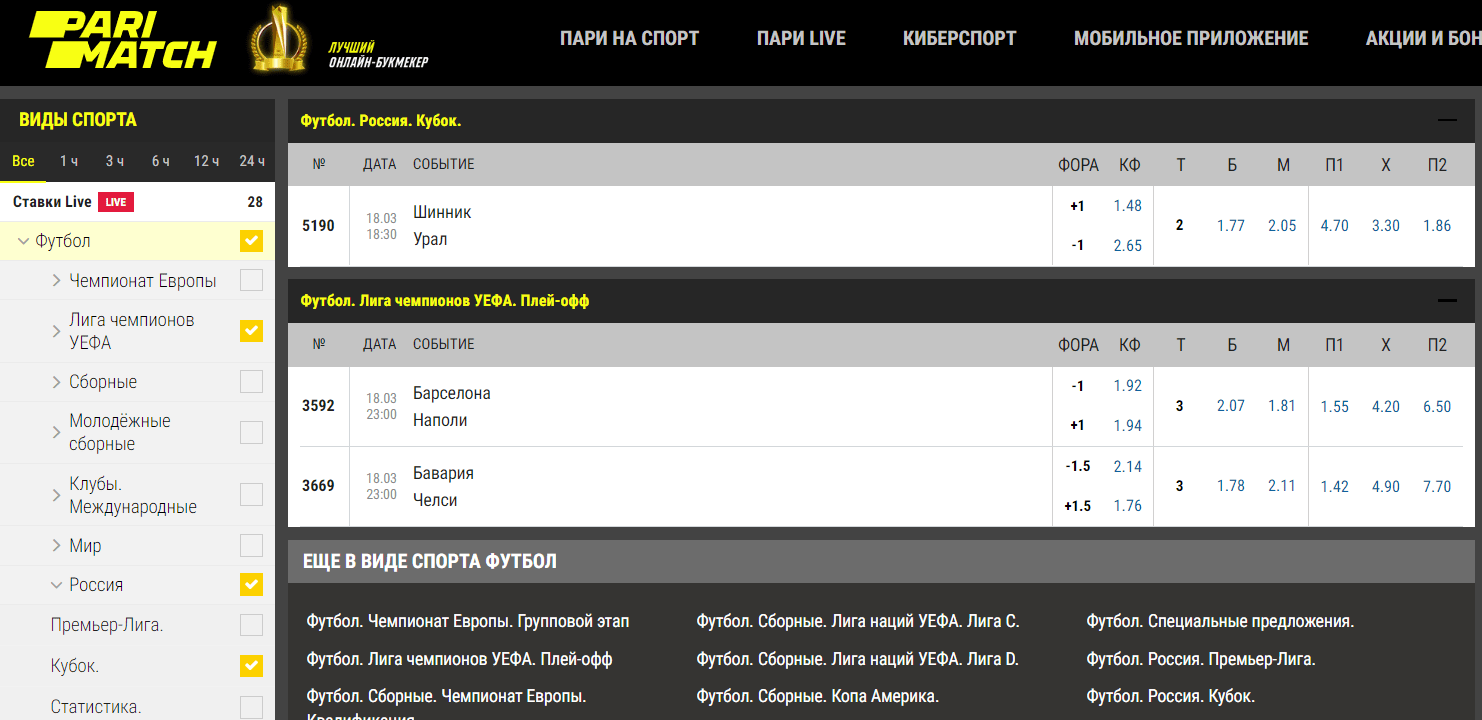Select odds 1.48 for Шинник +1 handicap
The height and width of the screenshot is (720, 1482).
click(1127, 206)
